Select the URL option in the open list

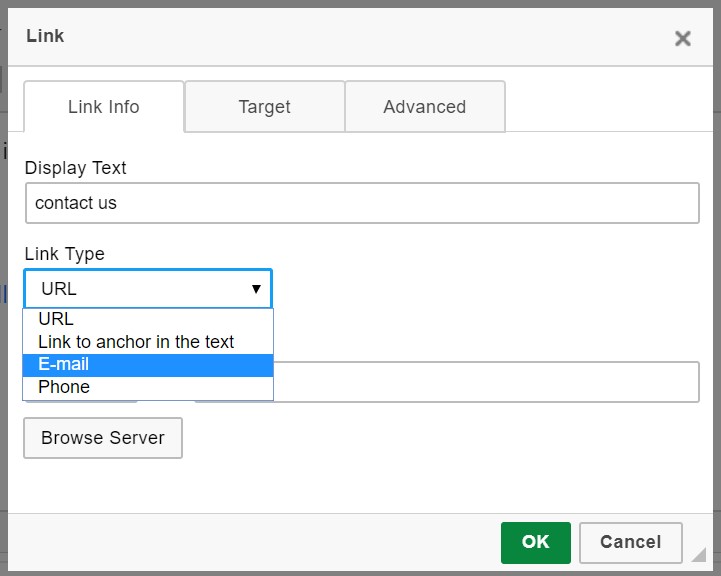148,320
